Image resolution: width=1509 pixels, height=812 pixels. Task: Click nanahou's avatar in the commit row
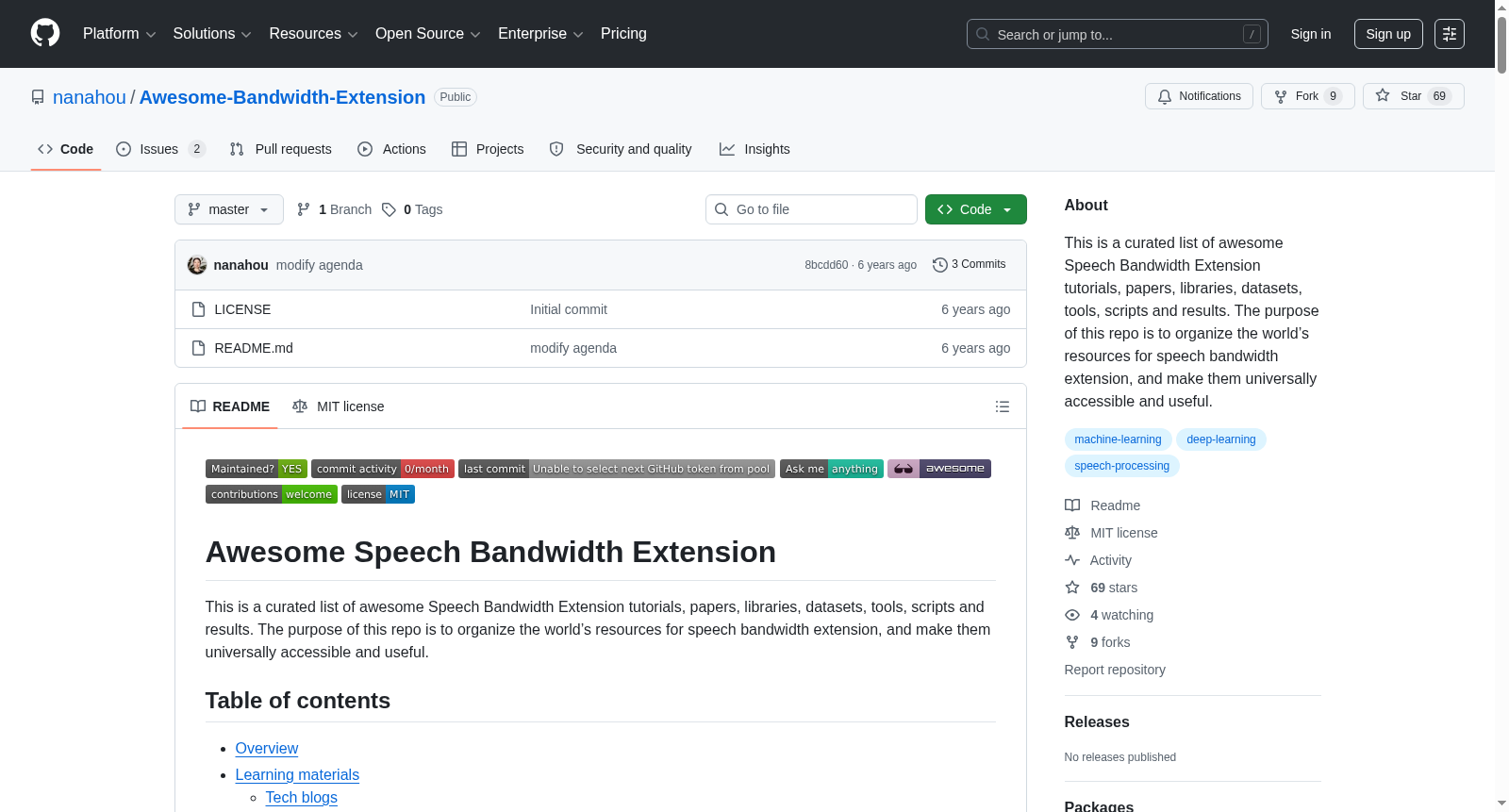click(x=197, y=265)
